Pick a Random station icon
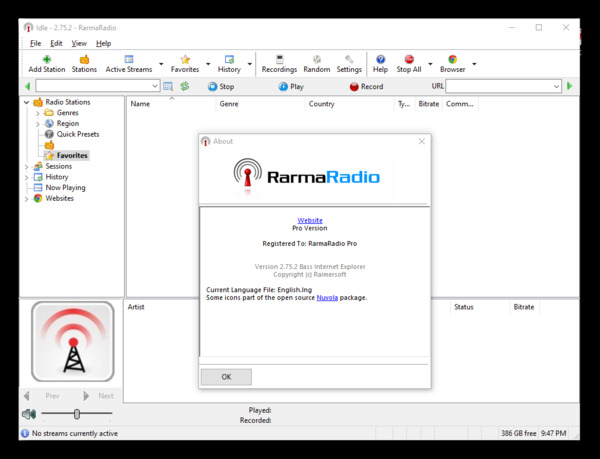The width and height of the screenshot is (600, 459). (x=317, y=59)
